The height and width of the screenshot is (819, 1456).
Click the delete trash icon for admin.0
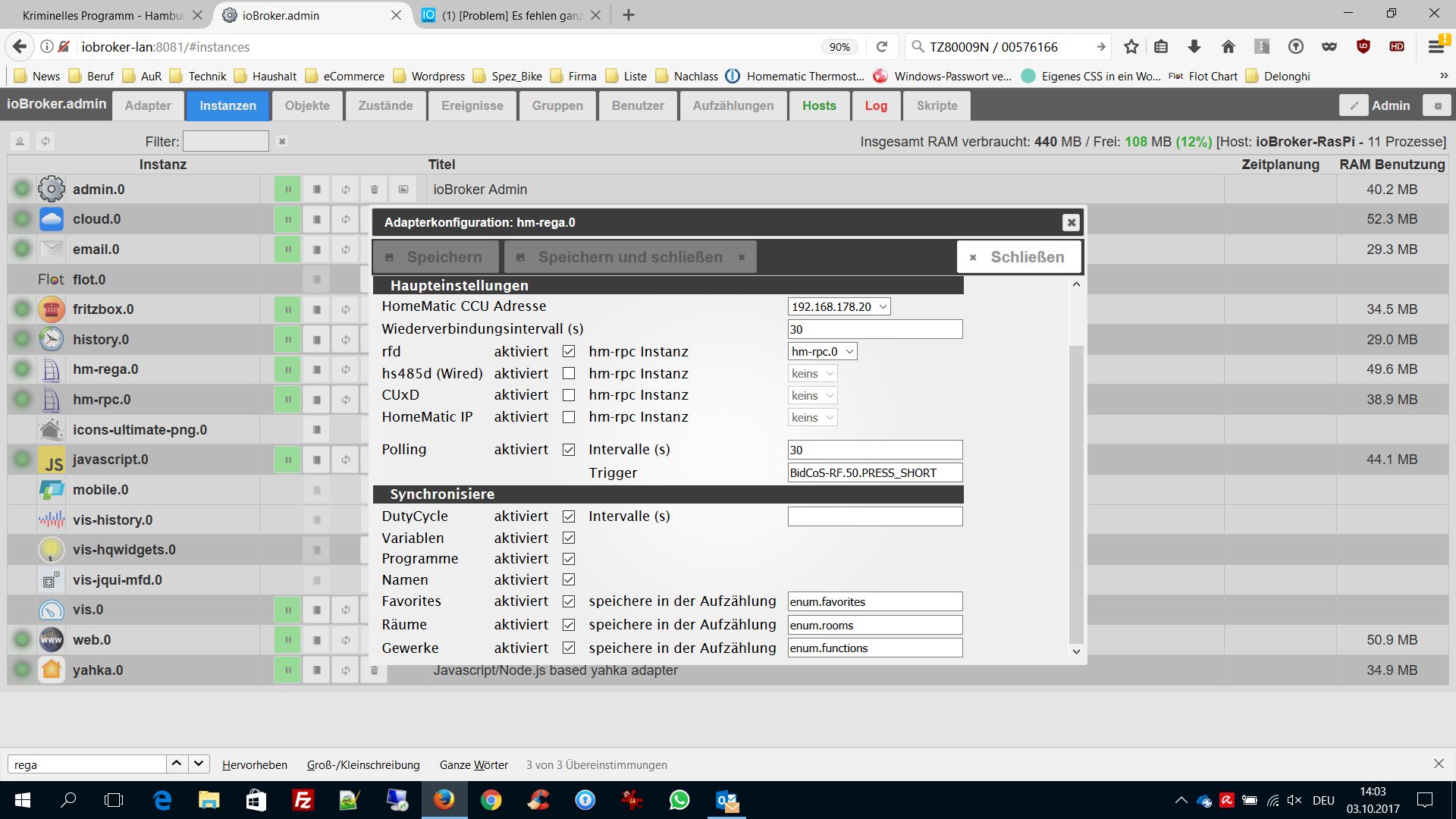click(x=374, y=190)
